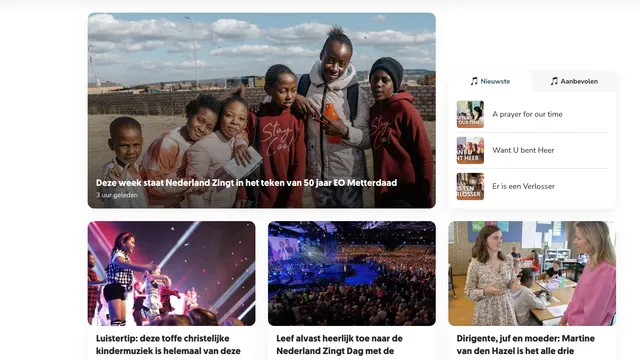Select song title 'A prayer for our time'

pos(527,114)
